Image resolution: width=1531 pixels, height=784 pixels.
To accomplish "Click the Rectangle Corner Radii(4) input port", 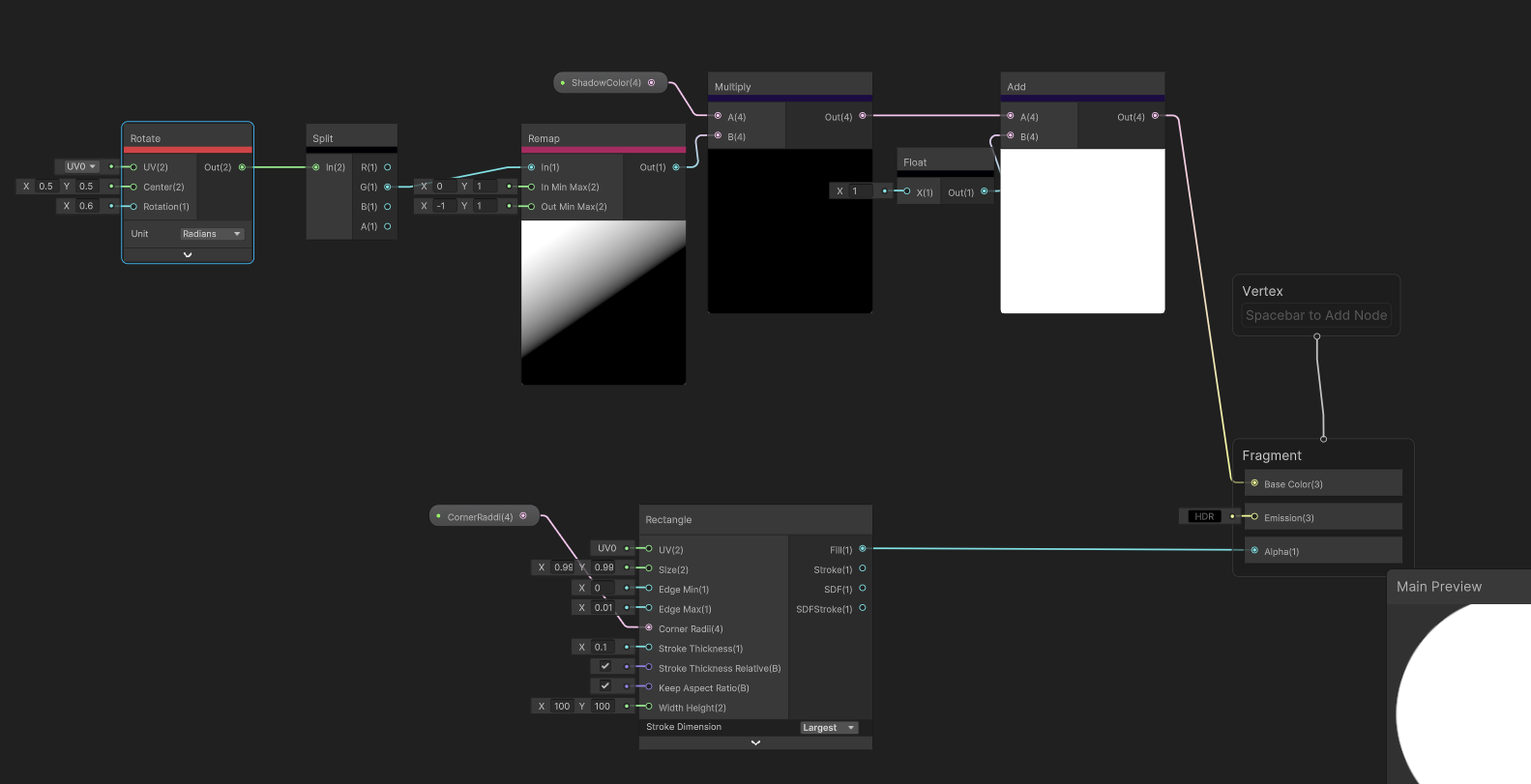I will pyautogui.click(x=649, y=627).
